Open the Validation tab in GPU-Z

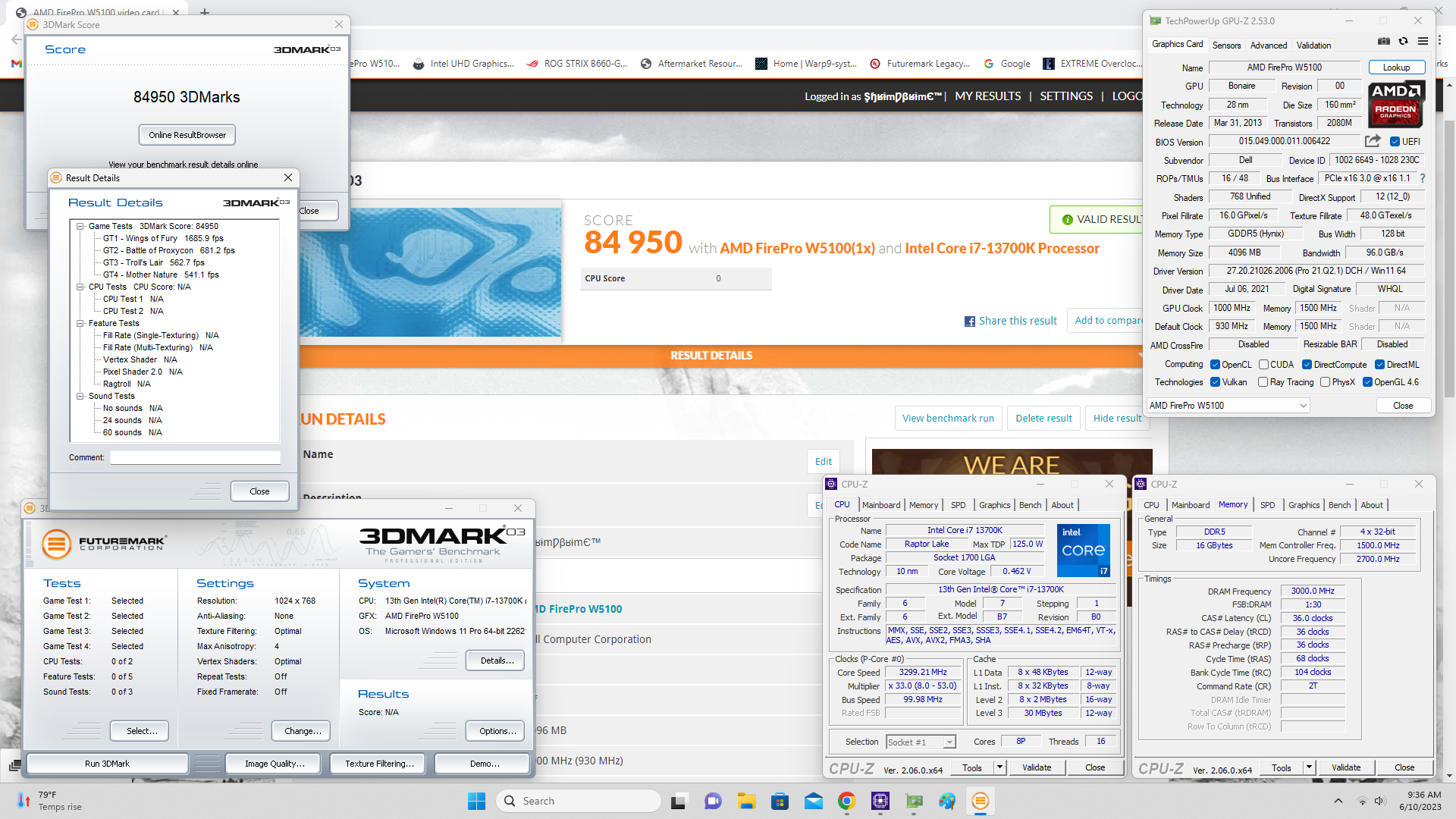pos(1313,45)
